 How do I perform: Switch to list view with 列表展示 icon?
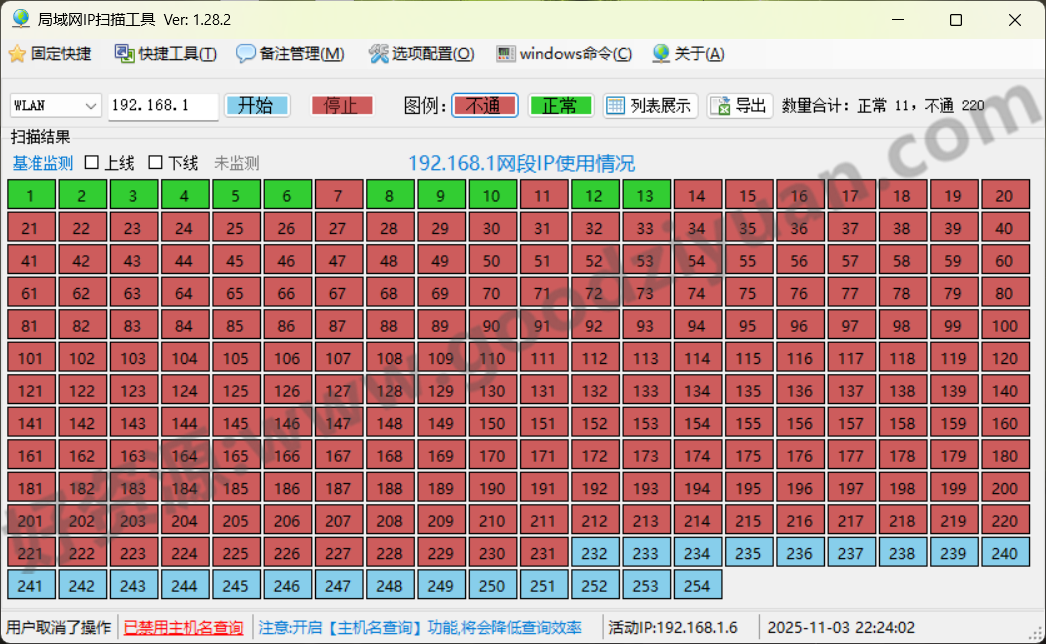tap(617, 105)
